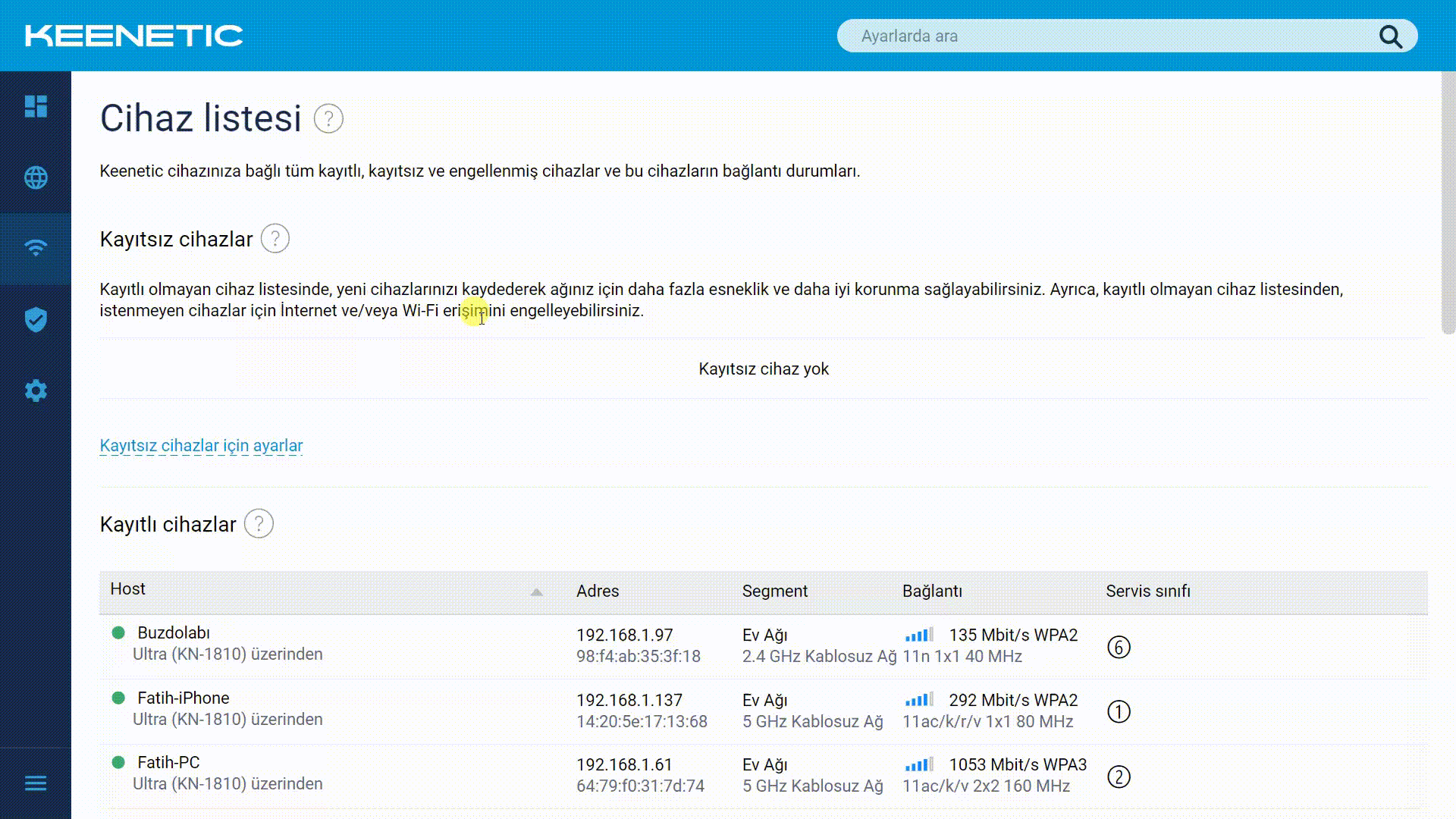Open the Internet globe section

pos(36,177)
